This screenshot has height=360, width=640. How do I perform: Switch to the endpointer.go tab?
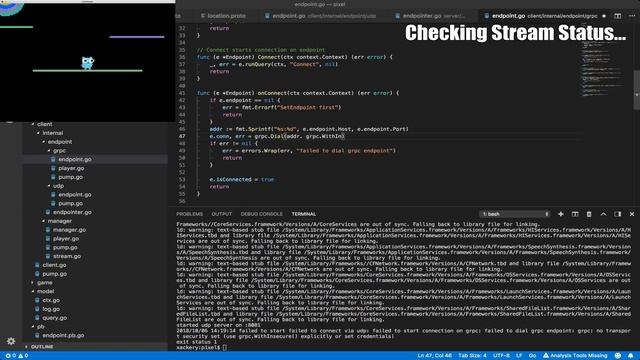tap(433, 16)
